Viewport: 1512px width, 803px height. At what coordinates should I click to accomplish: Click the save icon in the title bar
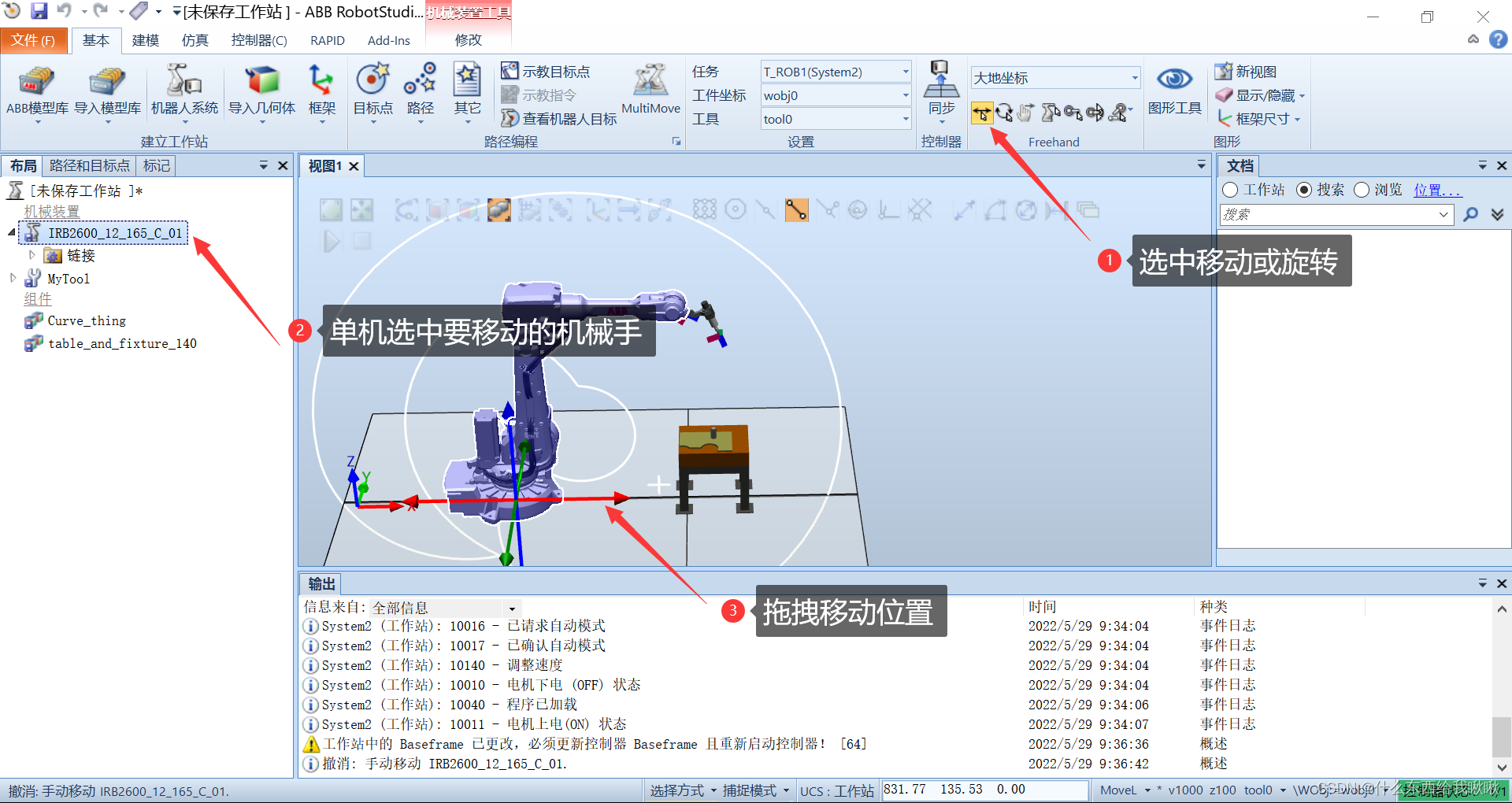coord(39,11)
